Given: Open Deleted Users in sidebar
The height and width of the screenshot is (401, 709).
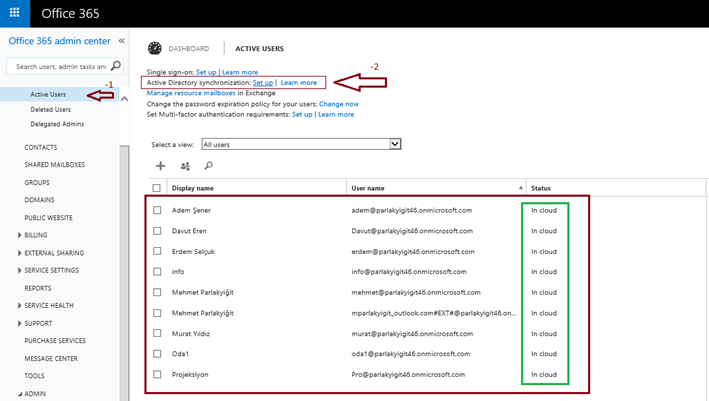Looking at the screenshot, I should pyautogui.click(x=51, y=109).
